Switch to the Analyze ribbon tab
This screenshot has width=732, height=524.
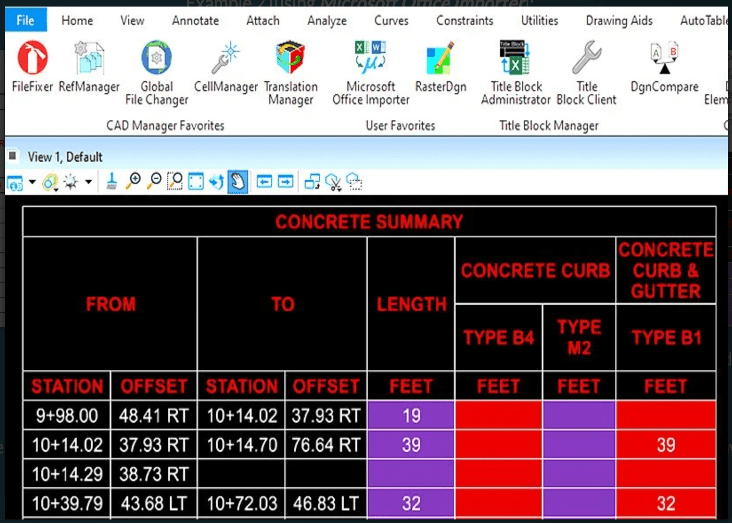click(x=327, y=20)
